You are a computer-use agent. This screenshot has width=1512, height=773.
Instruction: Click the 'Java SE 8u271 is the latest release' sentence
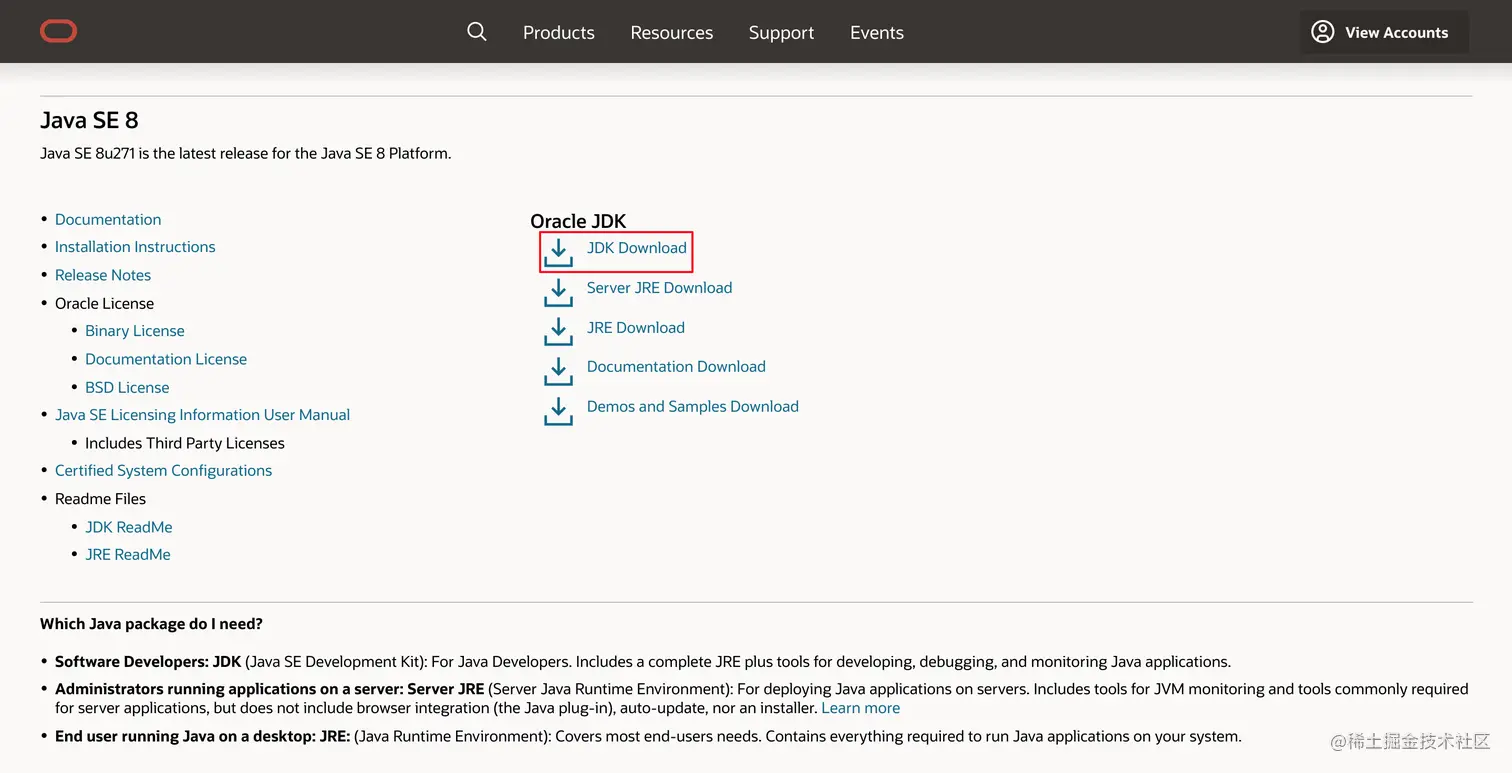tap(245, 154)
